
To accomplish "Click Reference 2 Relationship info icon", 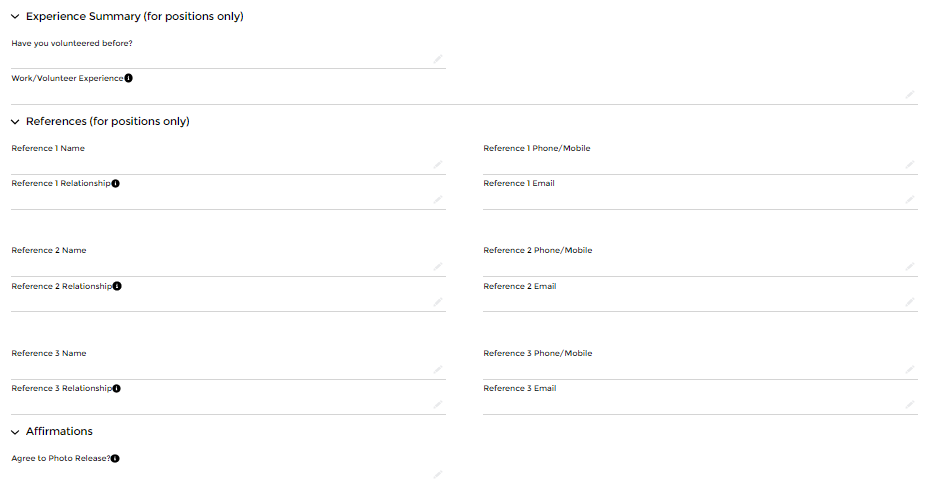I will (x=117, y=286).
